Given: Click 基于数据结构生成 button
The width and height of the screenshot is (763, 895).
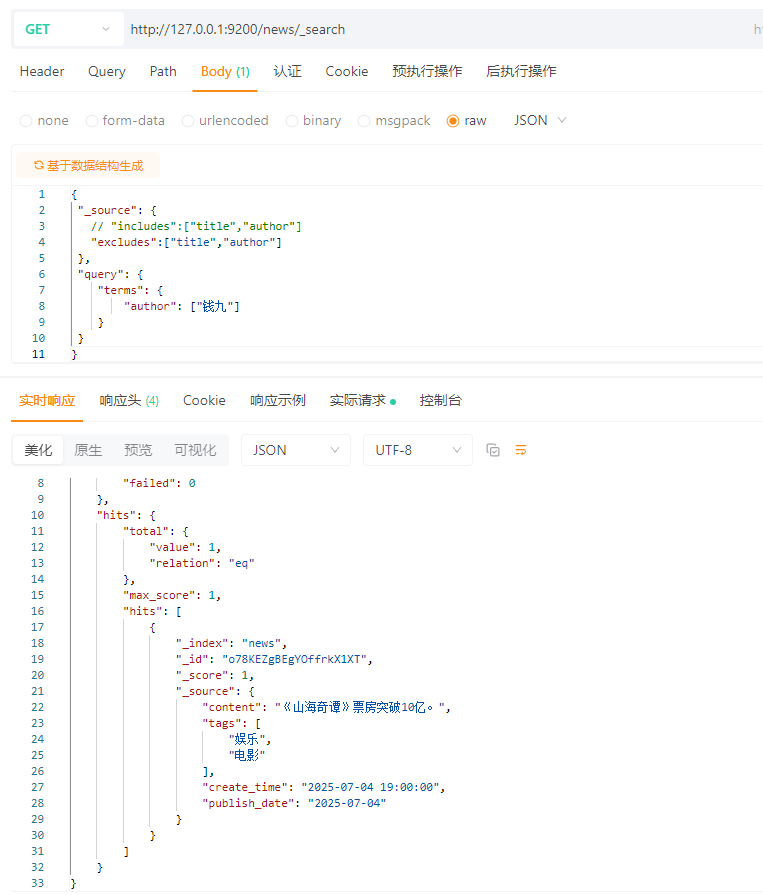Looking at the screenshot, I should [88, 166].
